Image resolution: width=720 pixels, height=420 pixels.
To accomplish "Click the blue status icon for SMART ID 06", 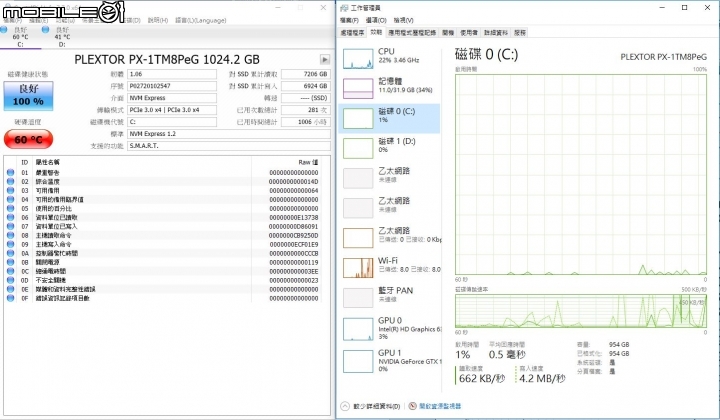I will point(11,218).
